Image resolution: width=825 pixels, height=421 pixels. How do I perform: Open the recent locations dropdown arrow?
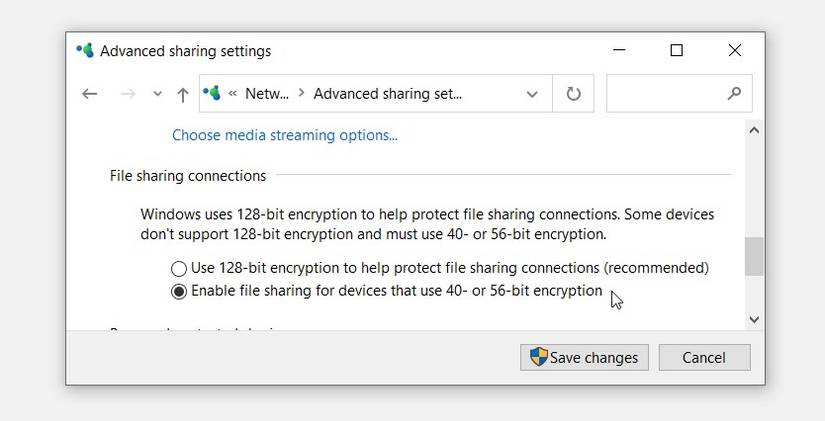(x=157, y=94)
